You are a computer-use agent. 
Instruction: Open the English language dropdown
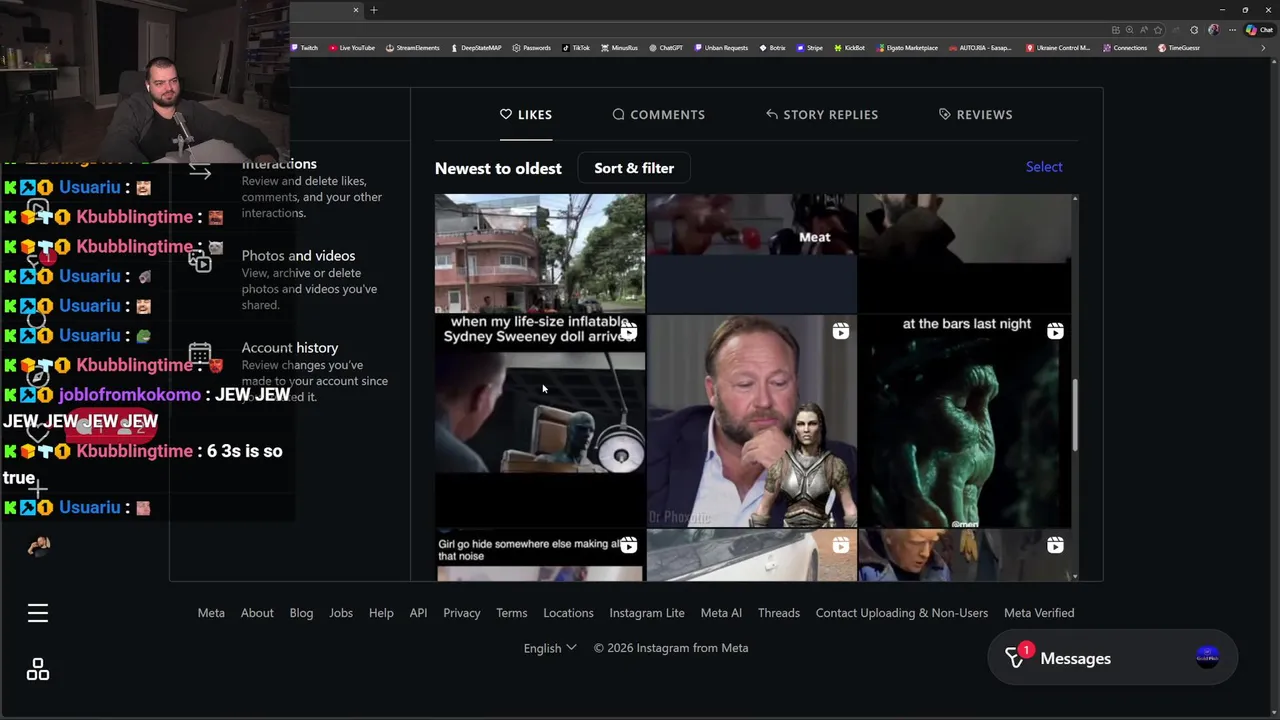tap(550, 648)
